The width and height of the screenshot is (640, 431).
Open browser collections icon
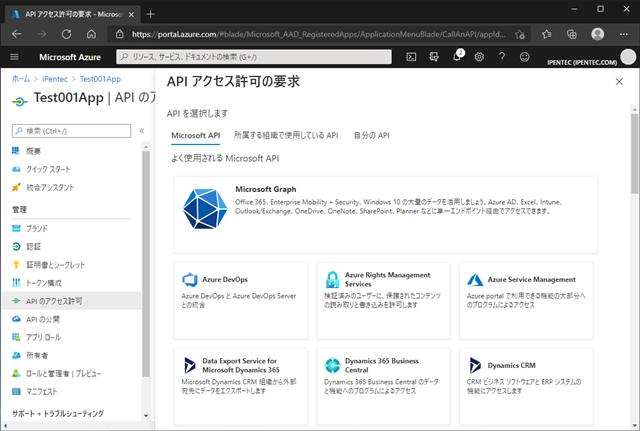(572, 34)
